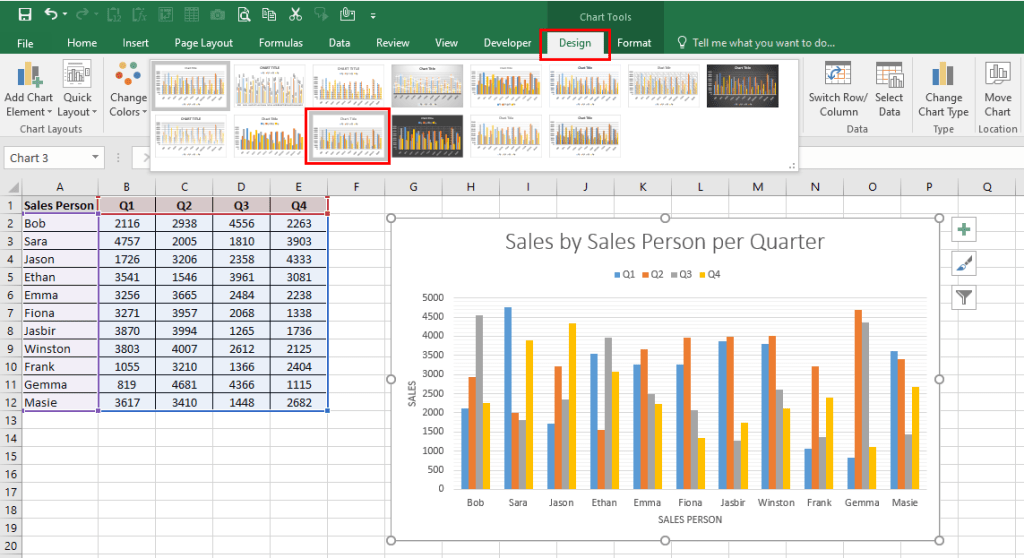Screen dimensions: 1024x558
Task: Click the Sales Person header cell
Action: [x=59, y=205]
